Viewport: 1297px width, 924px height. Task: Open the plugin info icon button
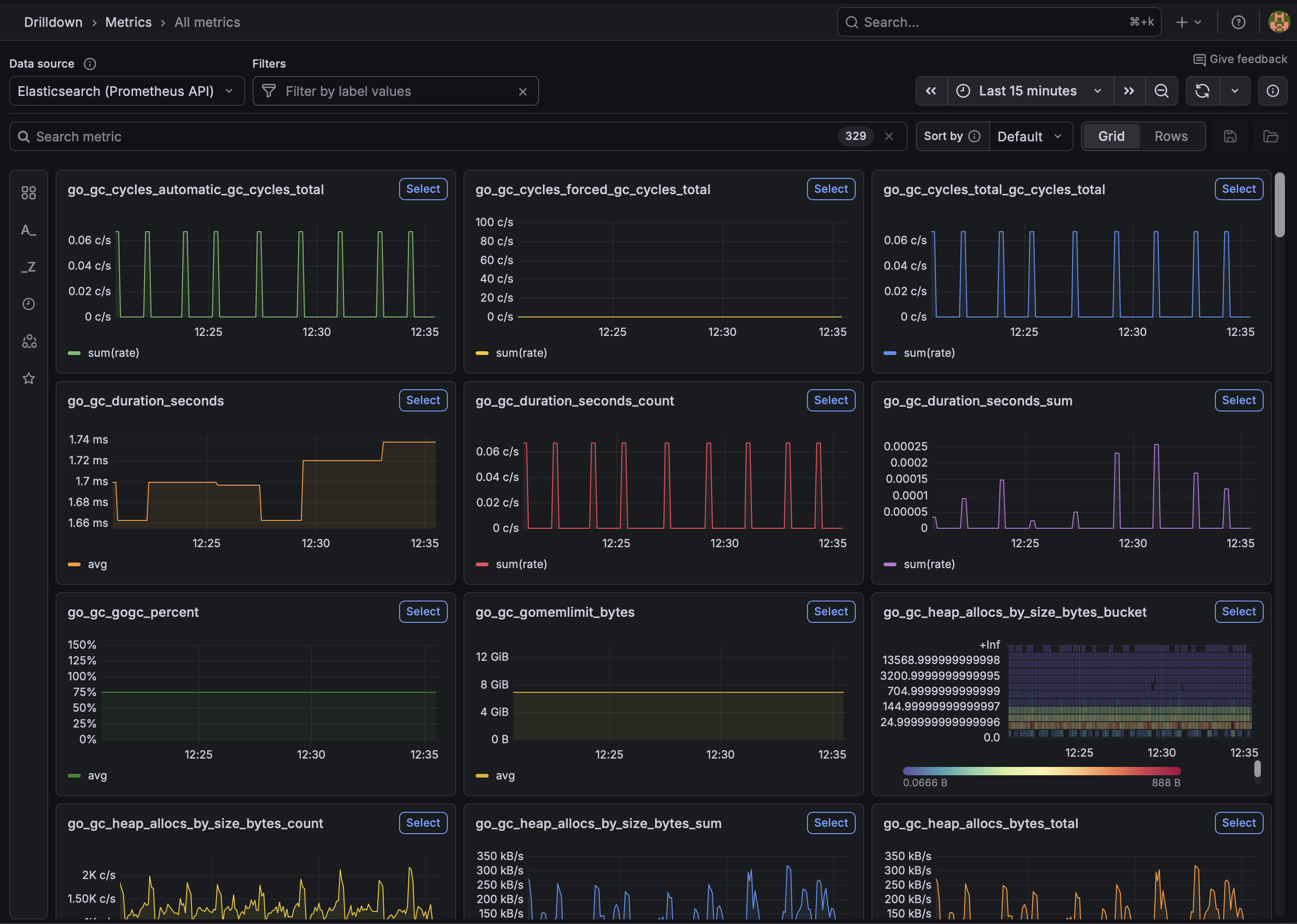click(1272, 91)
